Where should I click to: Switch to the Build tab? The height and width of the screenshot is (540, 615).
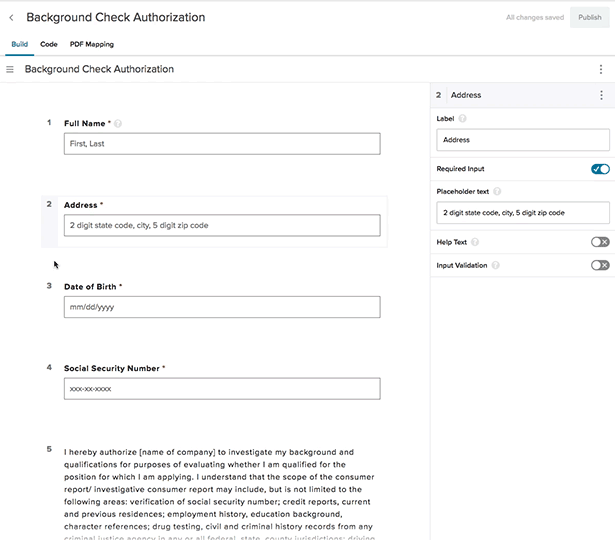[20, 44]
